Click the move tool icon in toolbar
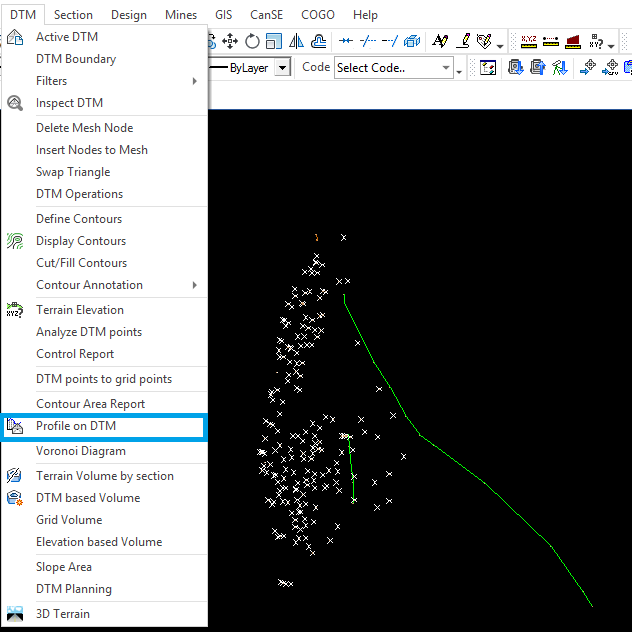This screenshot has width=632, height=632. pos(230,41)
